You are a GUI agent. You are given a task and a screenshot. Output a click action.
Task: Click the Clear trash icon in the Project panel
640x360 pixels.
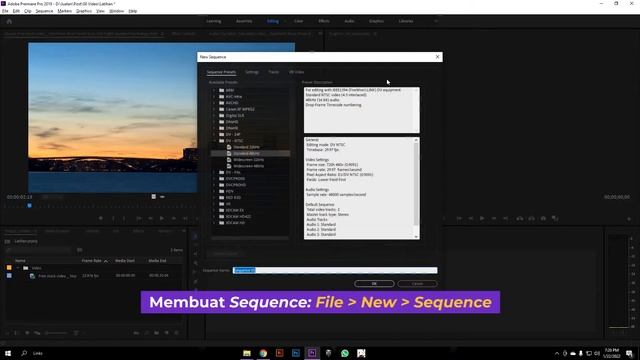point(177,333)
